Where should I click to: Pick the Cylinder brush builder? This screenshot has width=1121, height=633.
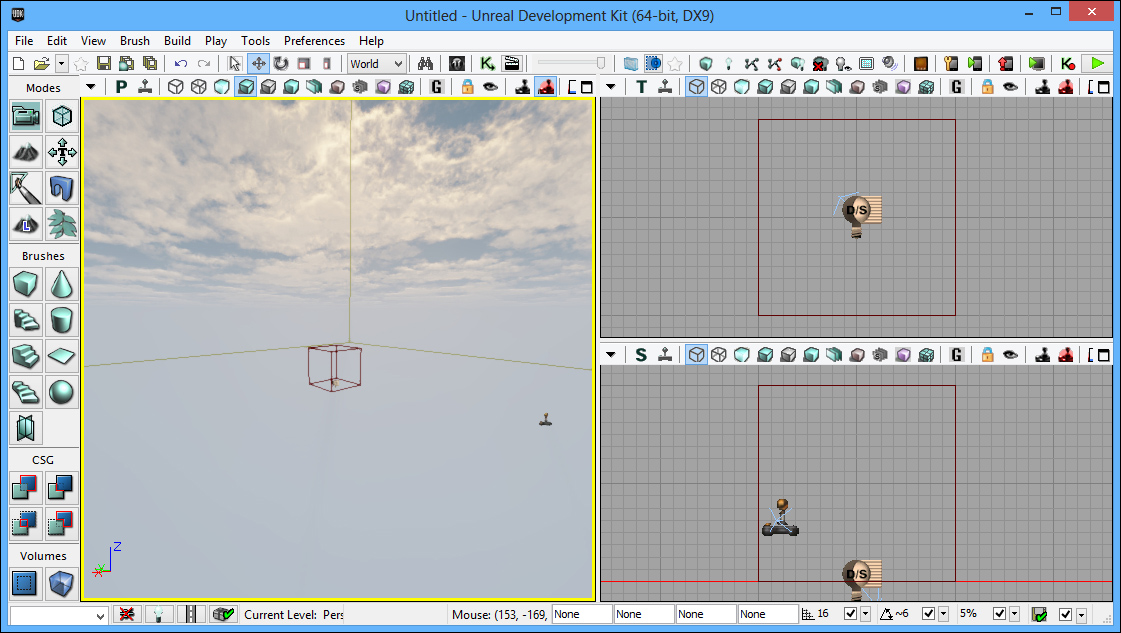coord(63,320)
